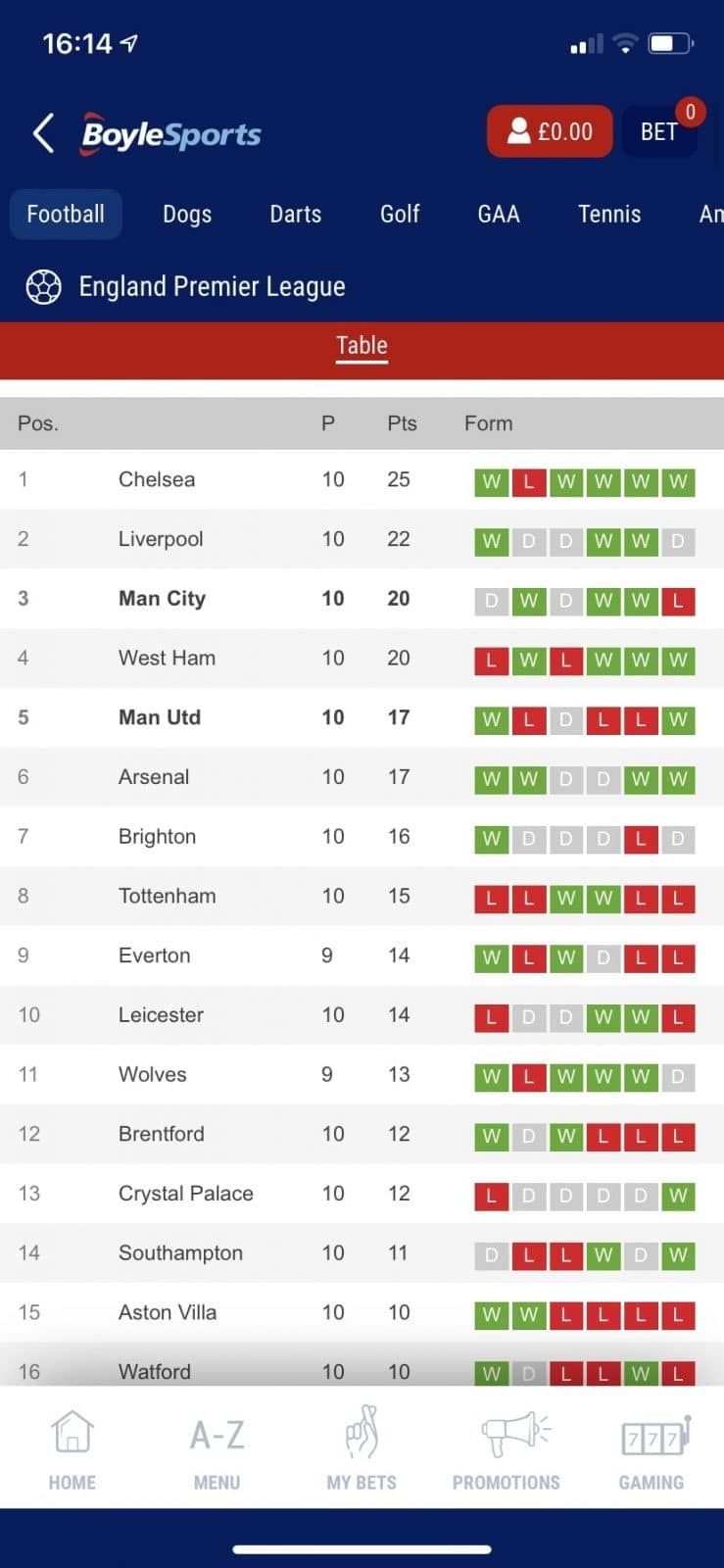Select the Football sport tab

pos(66,214)
